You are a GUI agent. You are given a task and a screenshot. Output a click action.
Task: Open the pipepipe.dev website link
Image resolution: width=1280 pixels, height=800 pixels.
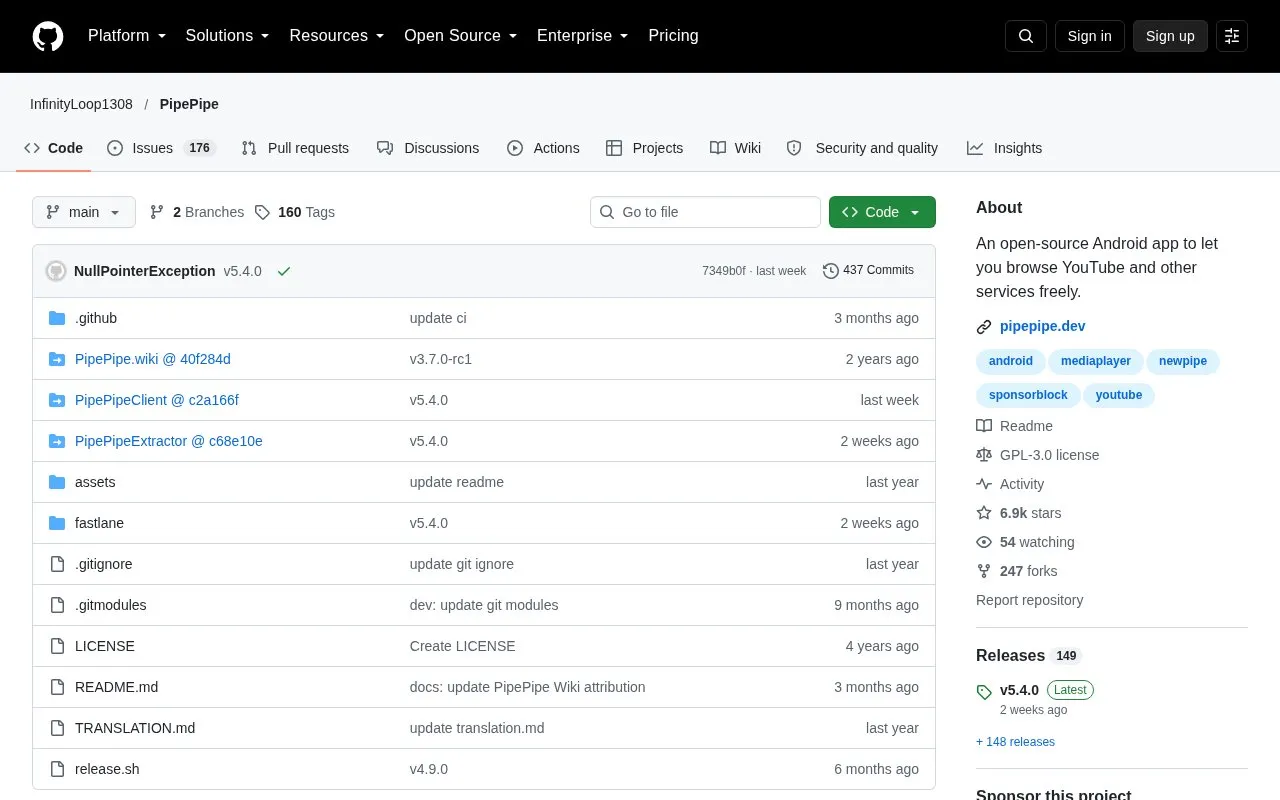coord(1042,326)
